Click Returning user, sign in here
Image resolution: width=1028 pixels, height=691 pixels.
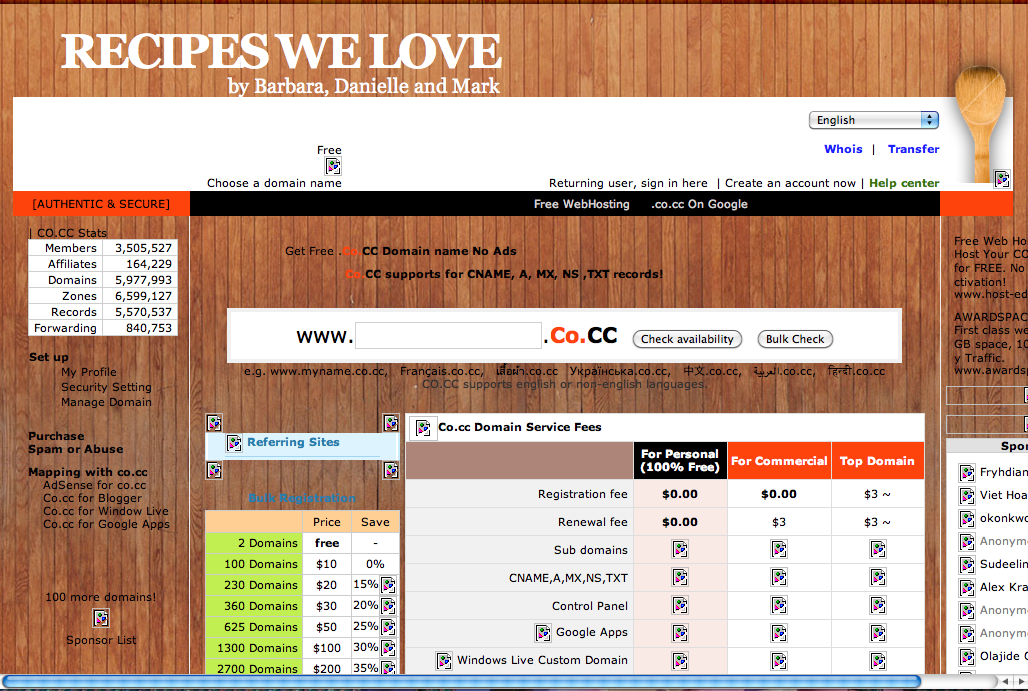click(x=628, y=183)
